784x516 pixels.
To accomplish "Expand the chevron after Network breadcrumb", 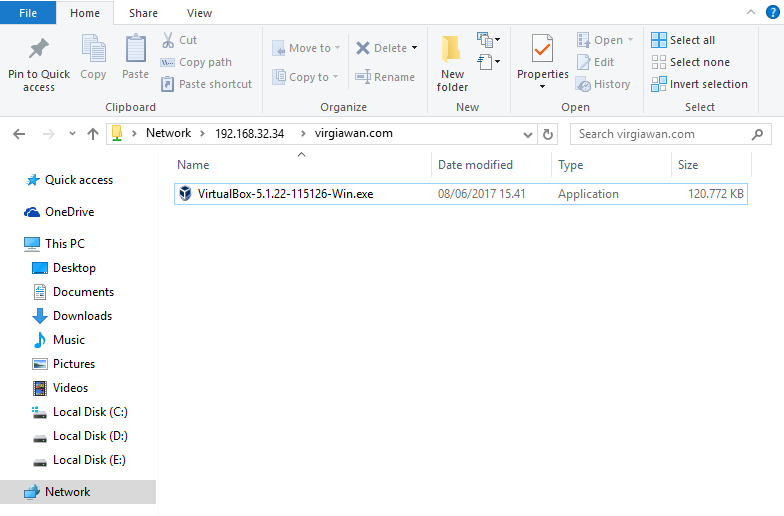I will pyautogui.click(x=202, y=134).
